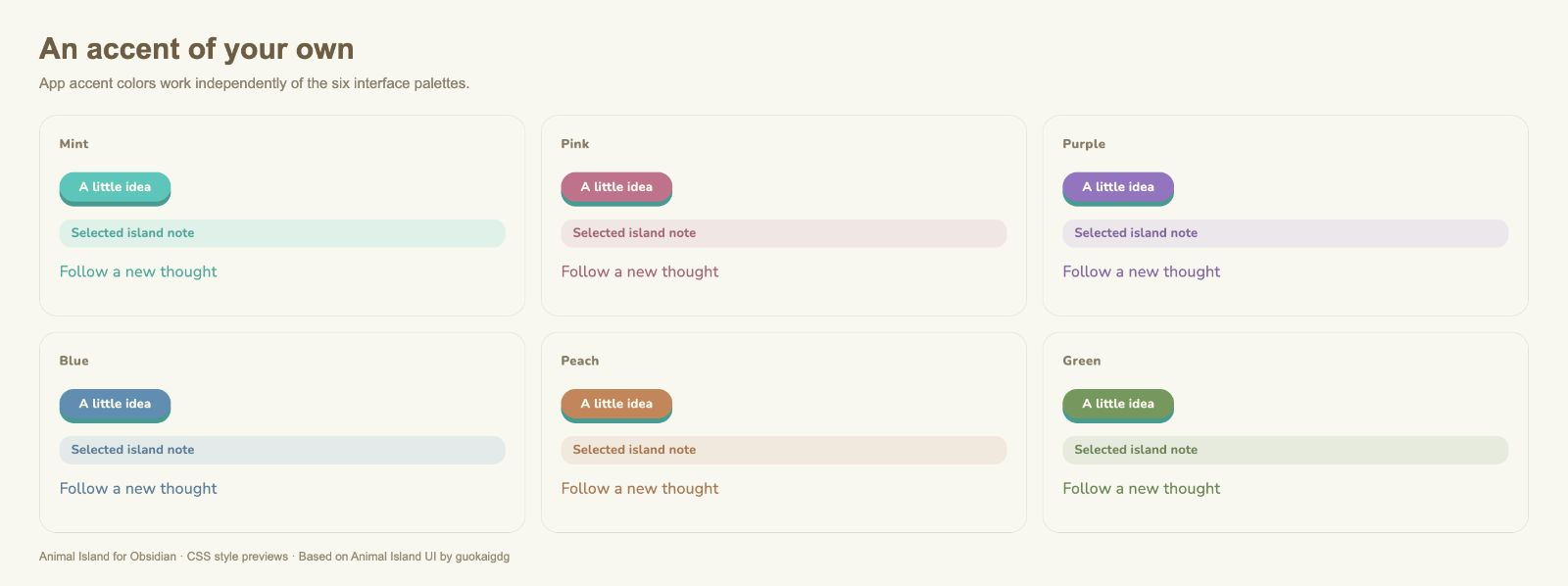
Task: Select the purple "Selected island note" item
Action: click(x=1286, y=233)
